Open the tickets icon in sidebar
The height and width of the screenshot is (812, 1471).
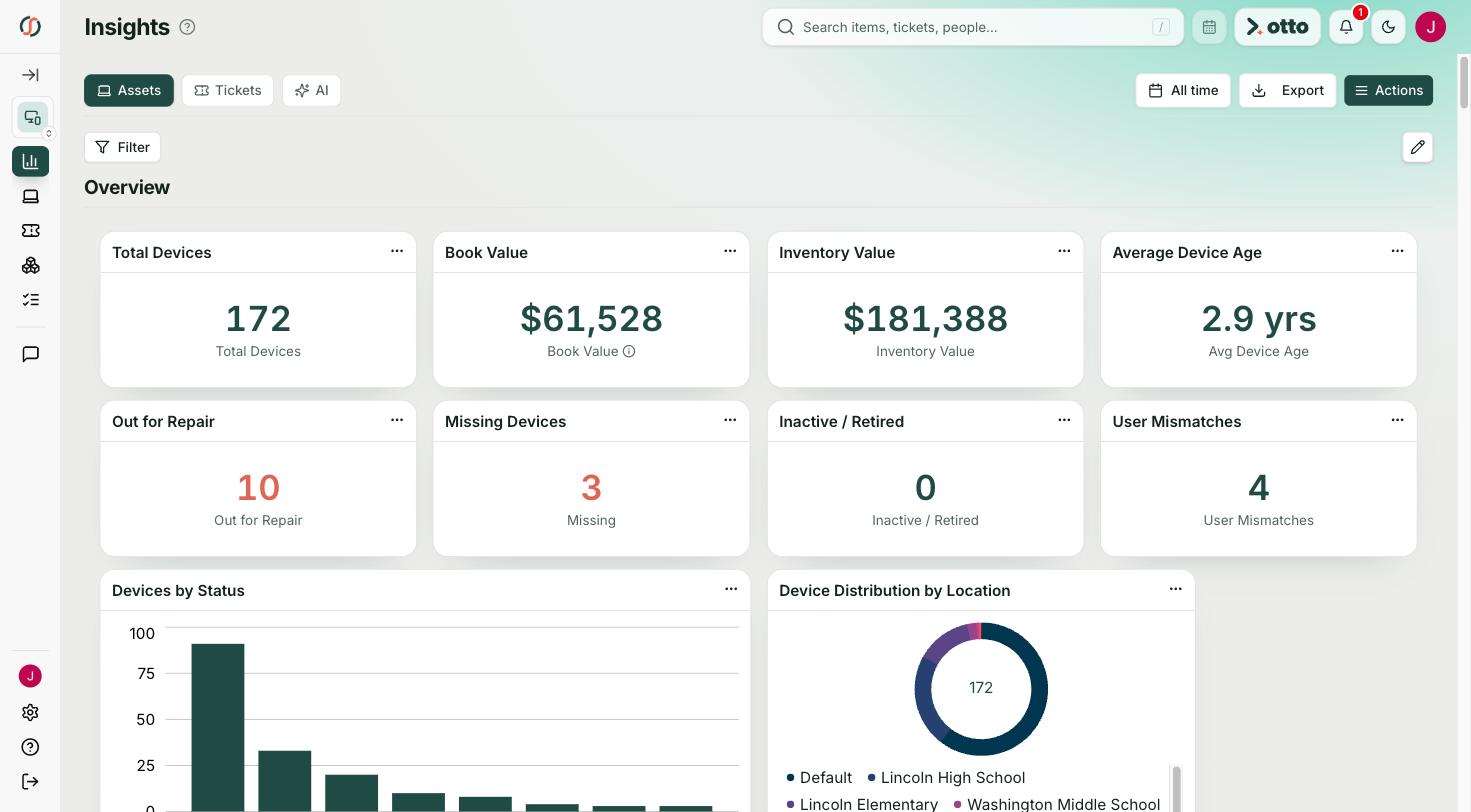coord(30,231)
